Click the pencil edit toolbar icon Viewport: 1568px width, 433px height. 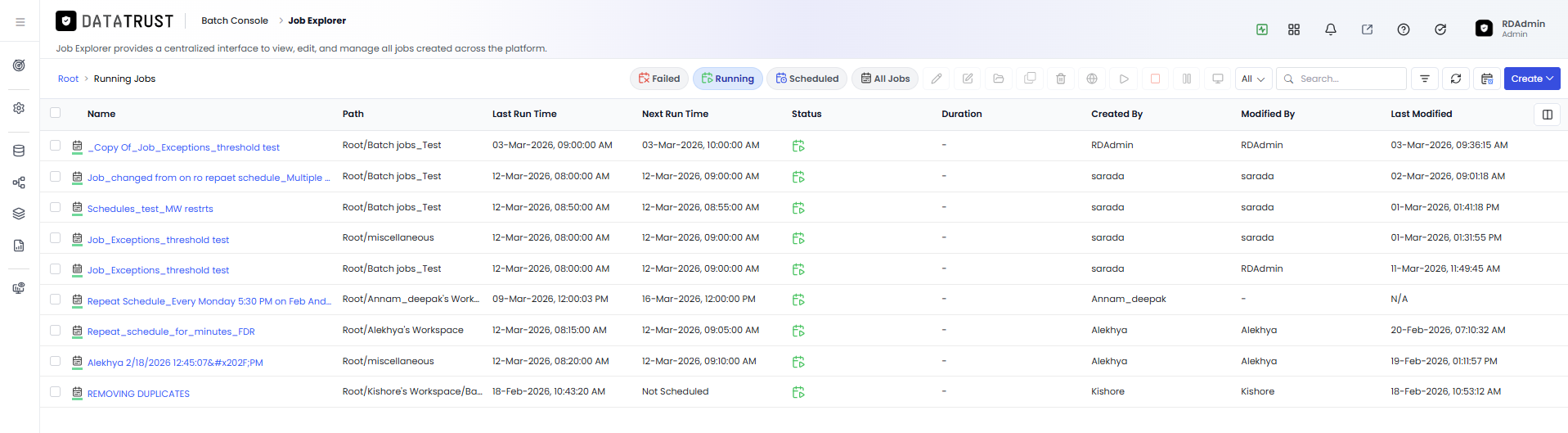click(937, 79)
